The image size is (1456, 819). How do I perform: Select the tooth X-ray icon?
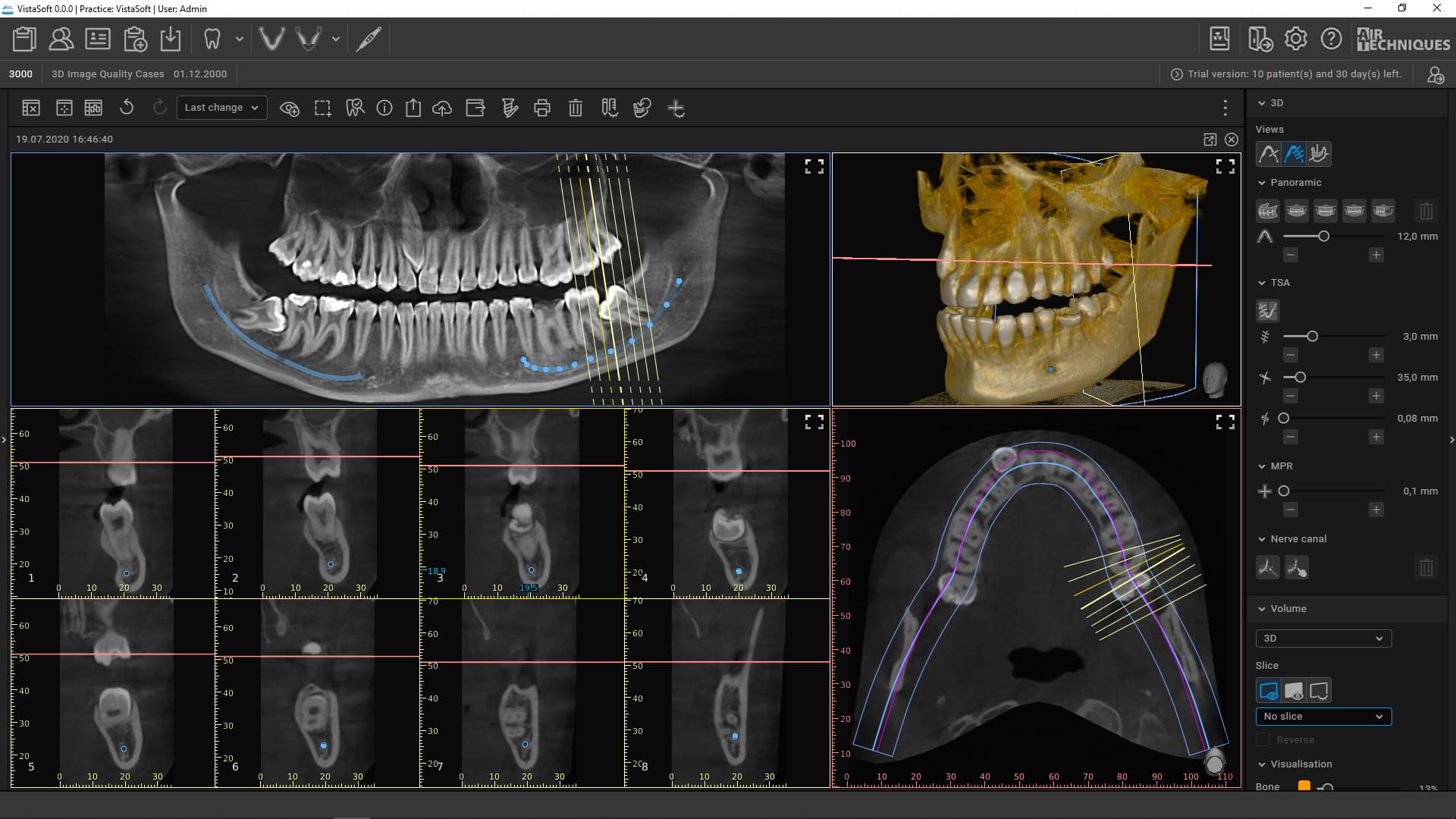click(212, 39)
